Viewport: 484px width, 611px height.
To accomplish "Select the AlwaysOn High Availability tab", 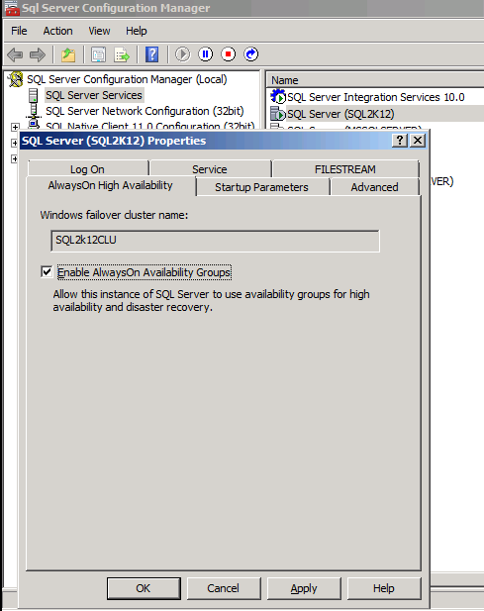I will click(x=110, y=185).
